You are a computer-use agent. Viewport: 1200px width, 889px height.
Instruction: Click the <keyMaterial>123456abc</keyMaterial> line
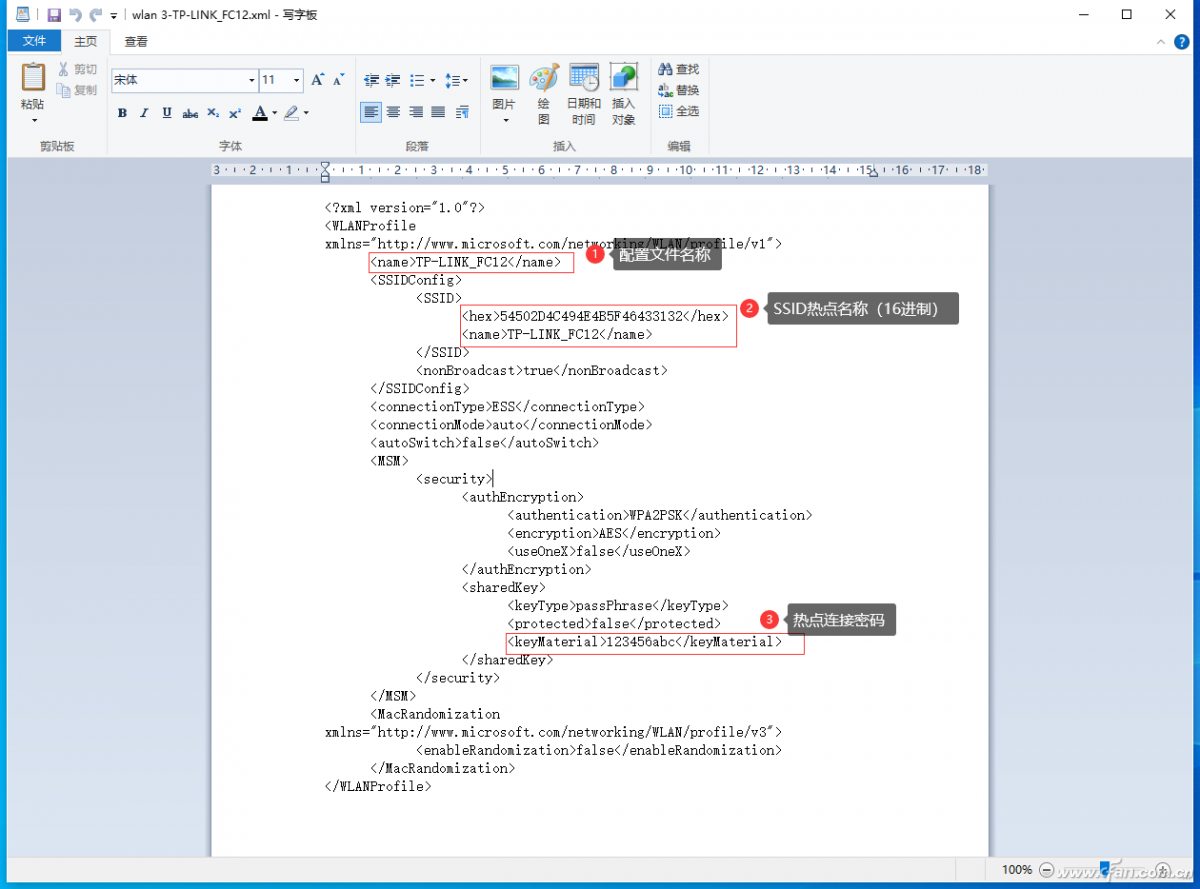coord(645,642)
